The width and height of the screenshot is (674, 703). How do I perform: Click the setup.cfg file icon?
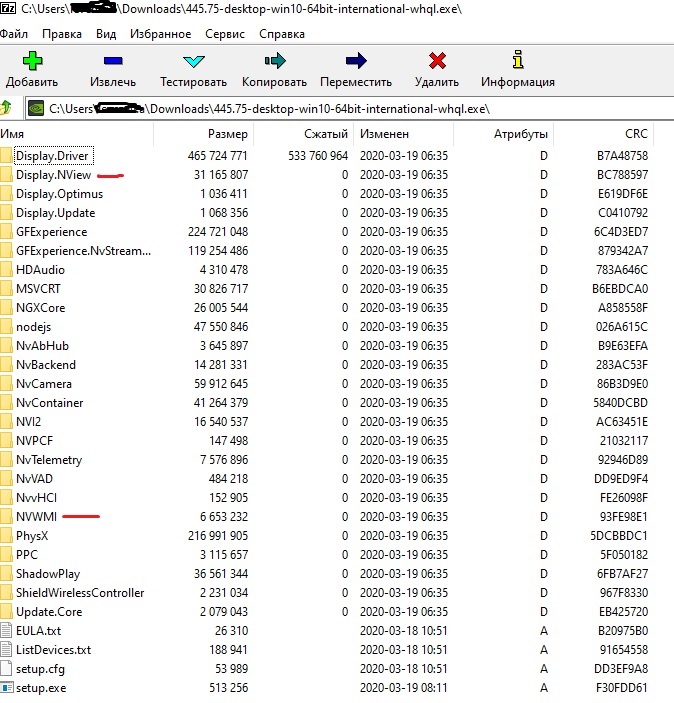click(x=6, y=668)
